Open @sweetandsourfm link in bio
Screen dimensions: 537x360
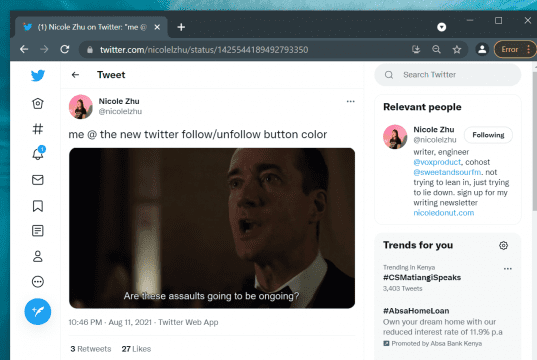[x=447, y=172]
